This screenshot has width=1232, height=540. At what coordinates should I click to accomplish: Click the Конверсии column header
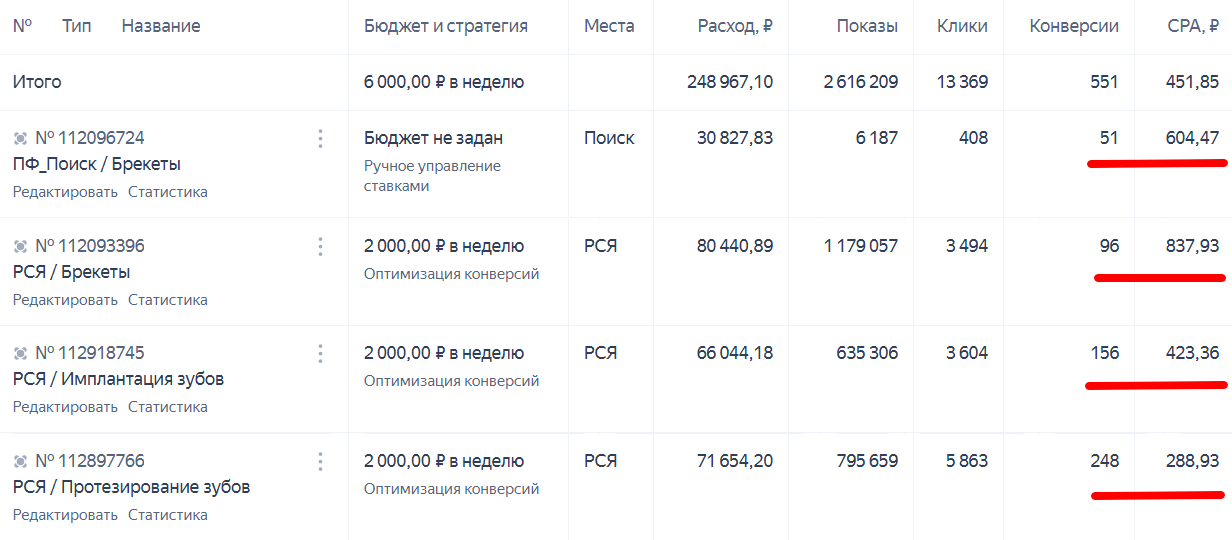point(1074,26)
